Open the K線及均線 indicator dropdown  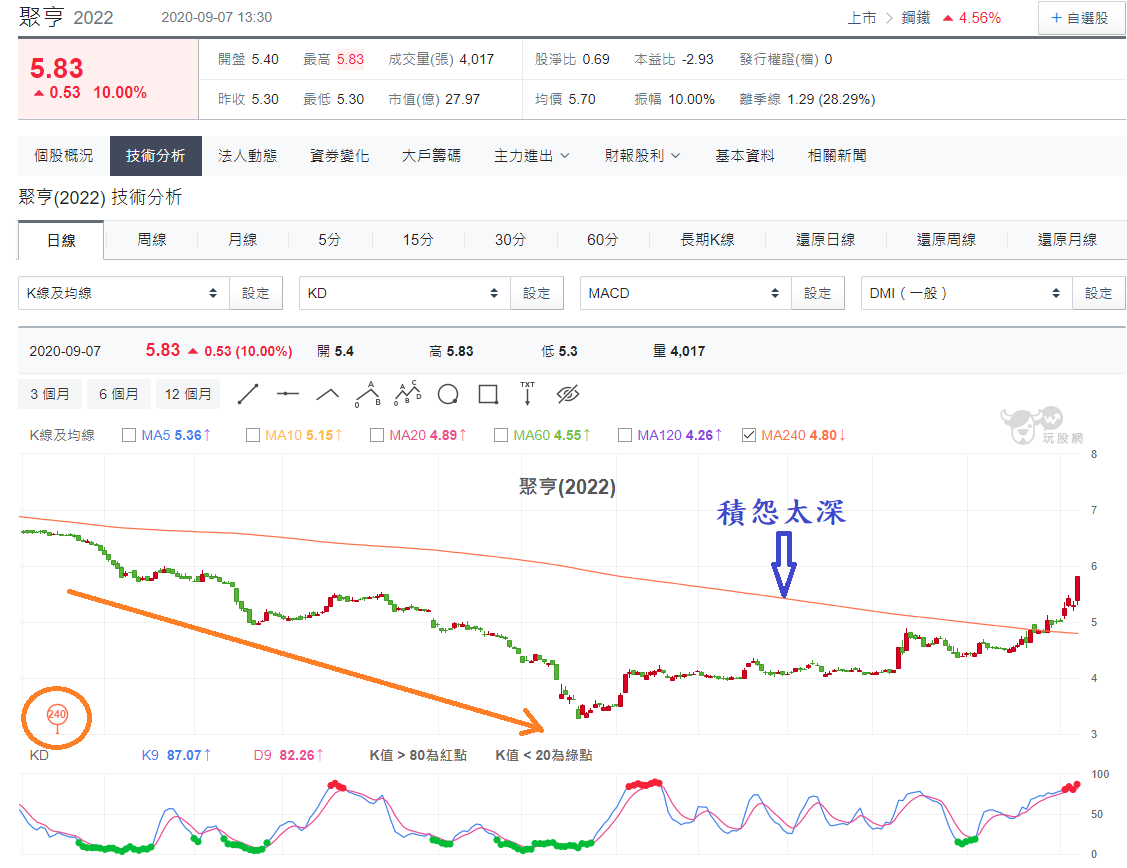(x=124, y=293)
